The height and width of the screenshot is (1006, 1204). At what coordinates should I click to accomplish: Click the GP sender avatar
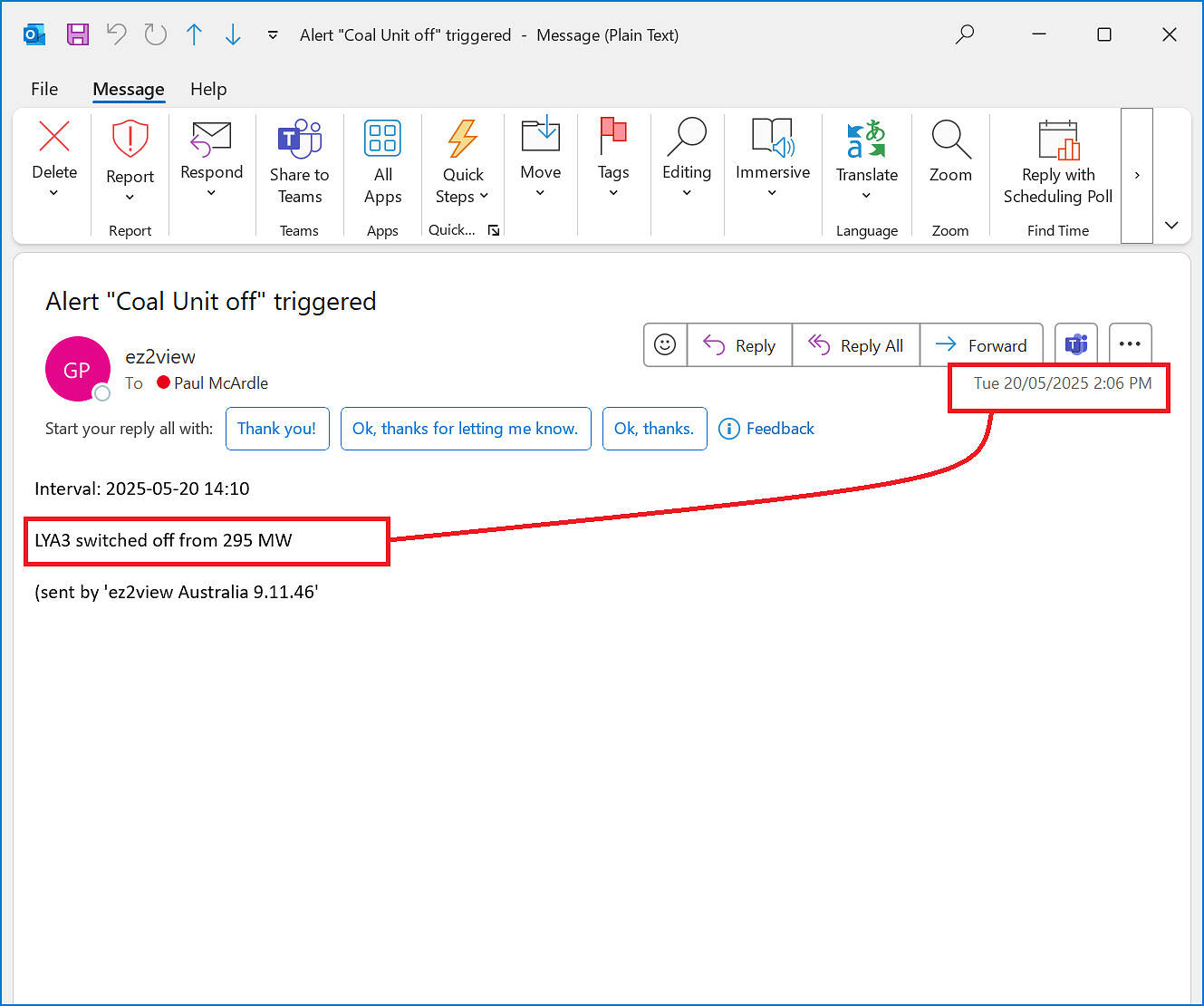[x=77, y=369]
